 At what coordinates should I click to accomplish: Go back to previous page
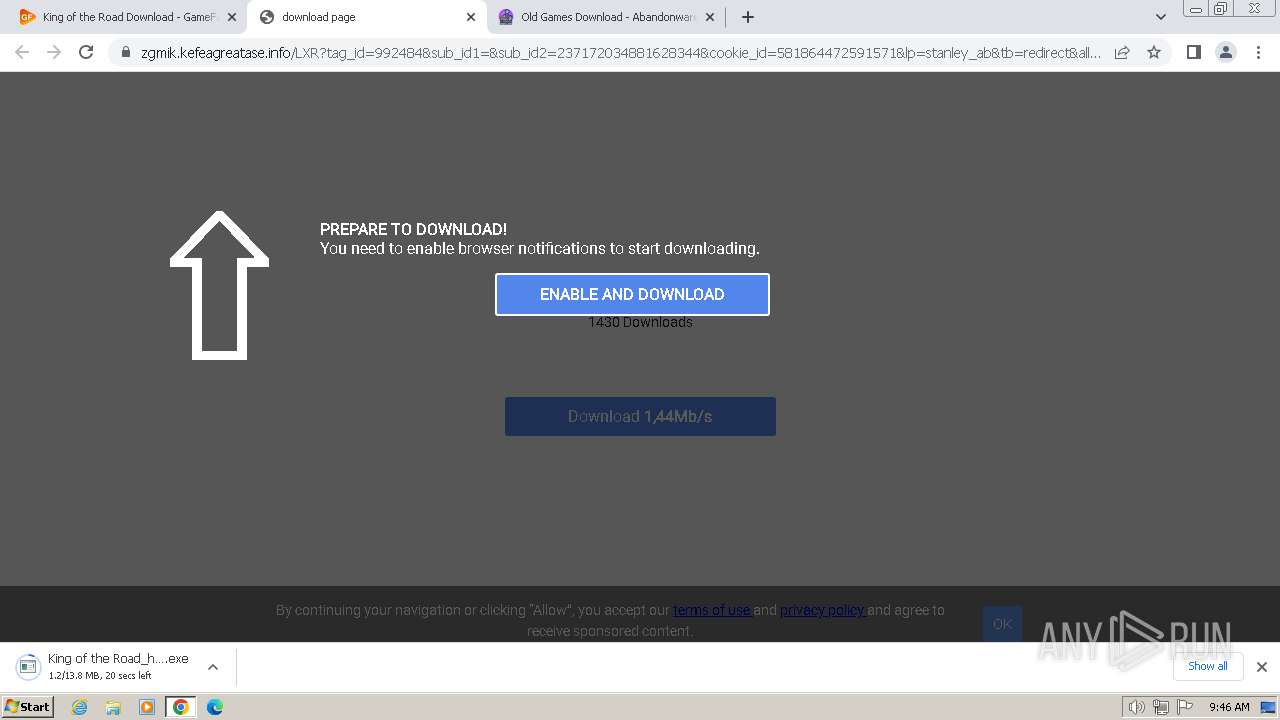point(22,52)
